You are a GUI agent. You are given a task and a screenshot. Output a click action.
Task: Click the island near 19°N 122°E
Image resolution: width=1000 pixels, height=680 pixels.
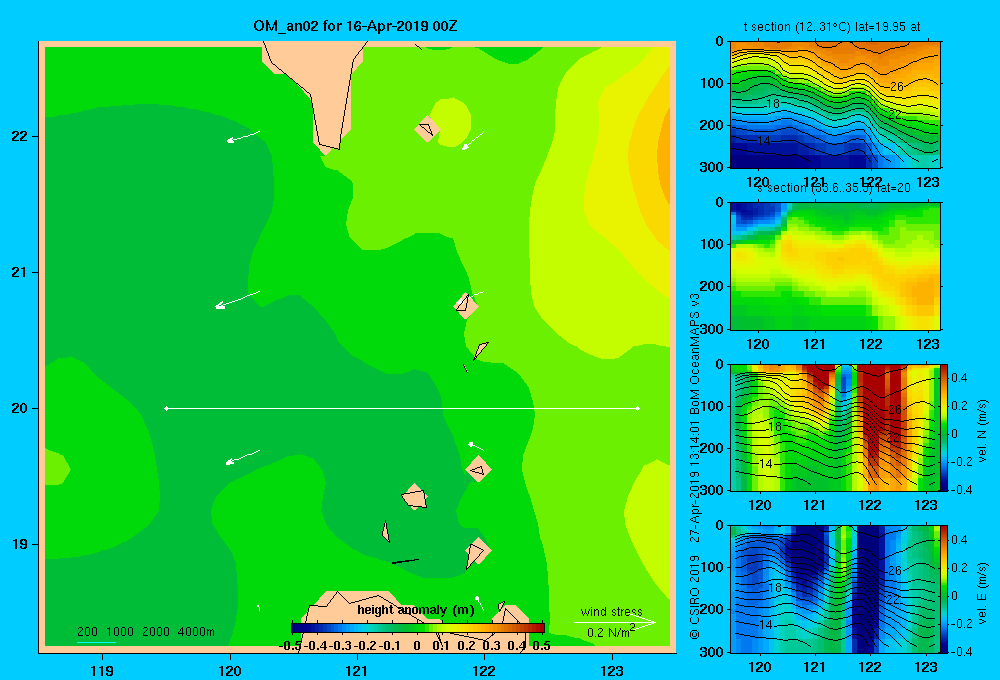477,552
